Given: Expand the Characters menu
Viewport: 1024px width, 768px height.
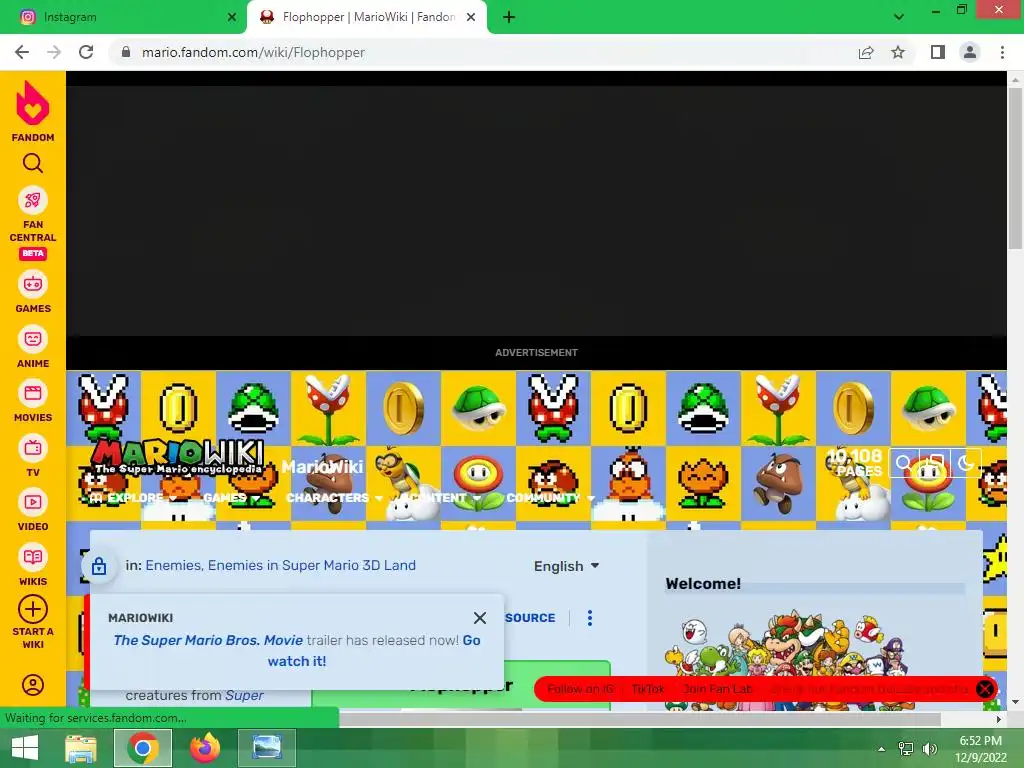Looking at the screenshot, I should click(334, 498).
